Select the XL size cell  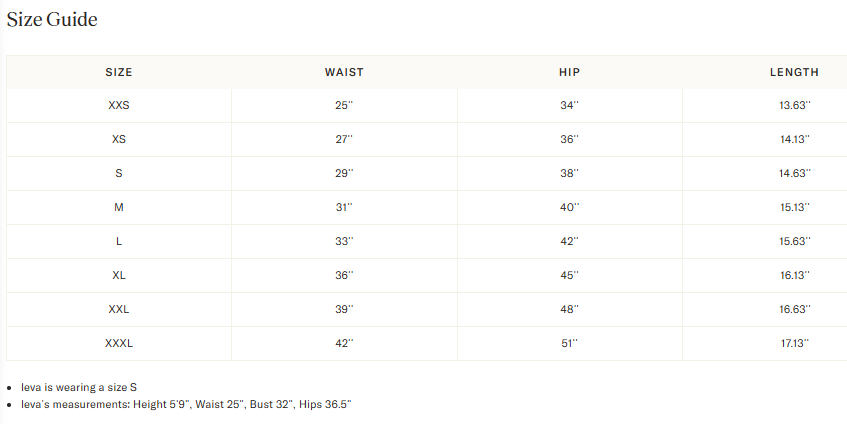point(119,275)
